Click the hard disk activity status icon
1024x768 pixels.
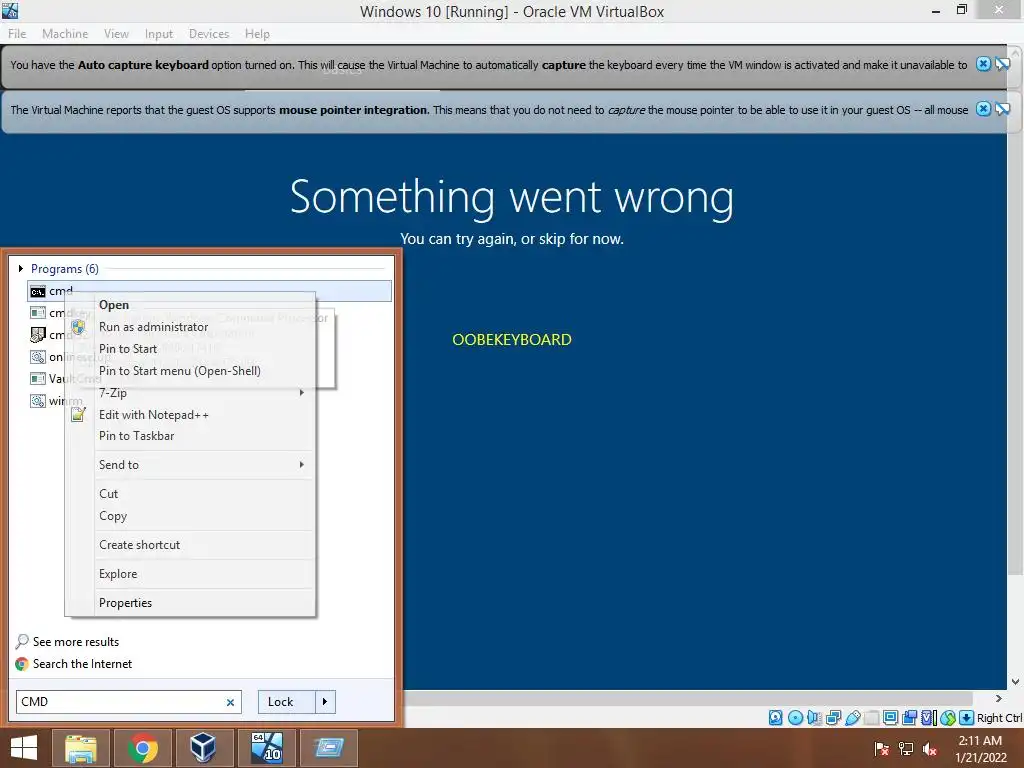coord(775,718)
